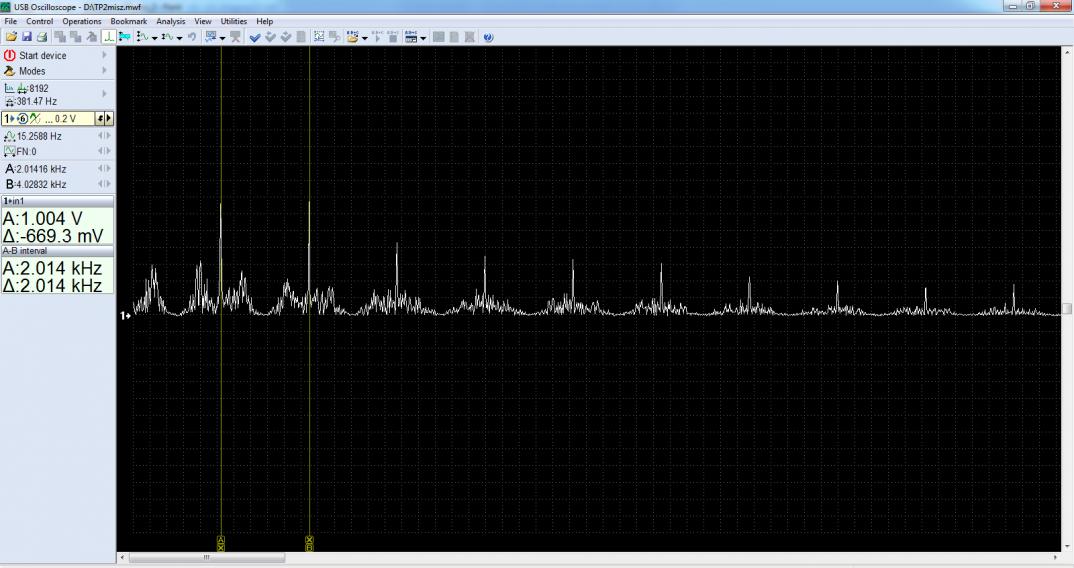Image resolution: width=1074 pixels, height=568 pixels.
Task: Toggle the channel 1 coupling button
Action: [34, 119]
